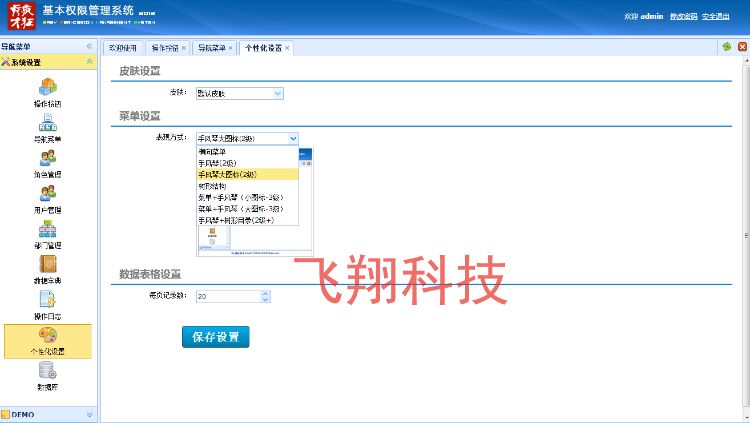Expand the DEMO accordion panel

(x=89, y=414)
